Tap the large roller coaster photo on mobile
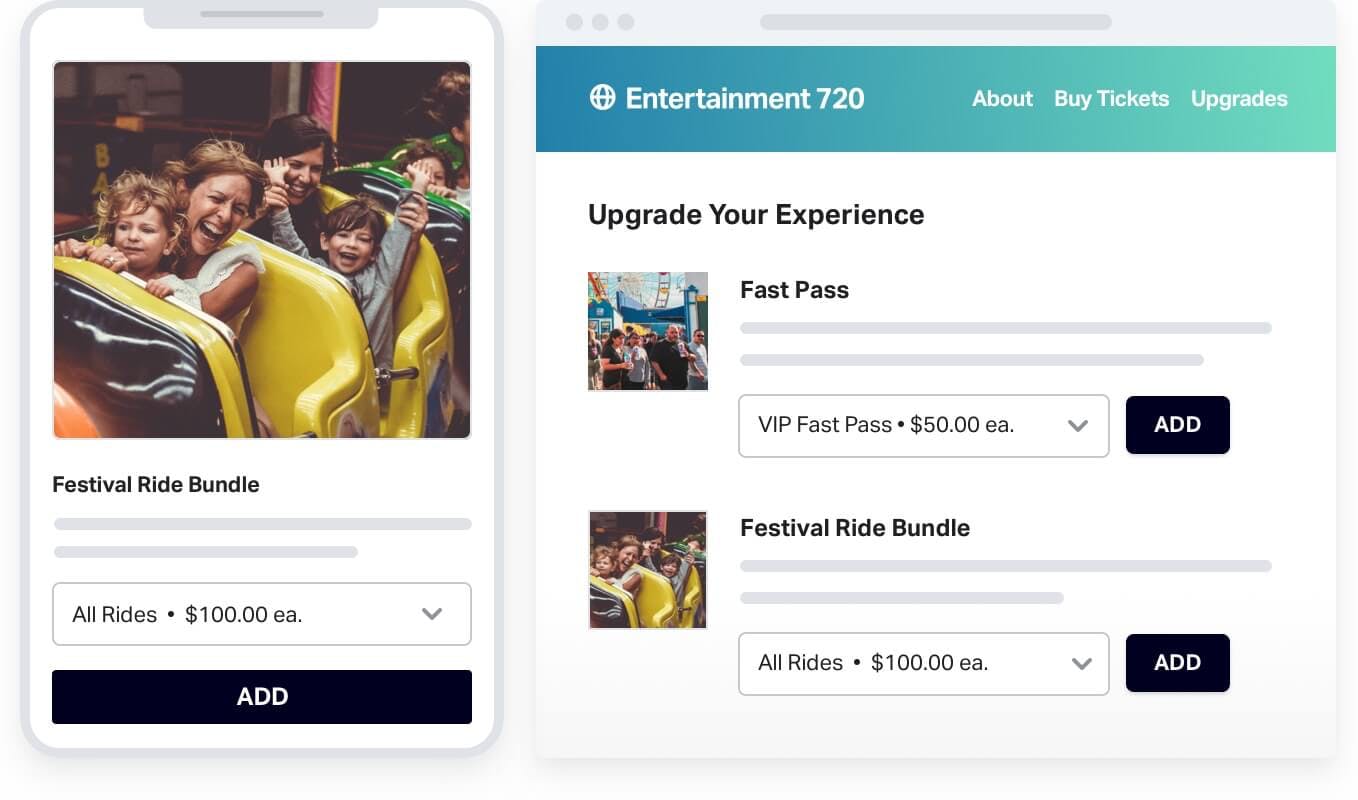 point(262,250)
